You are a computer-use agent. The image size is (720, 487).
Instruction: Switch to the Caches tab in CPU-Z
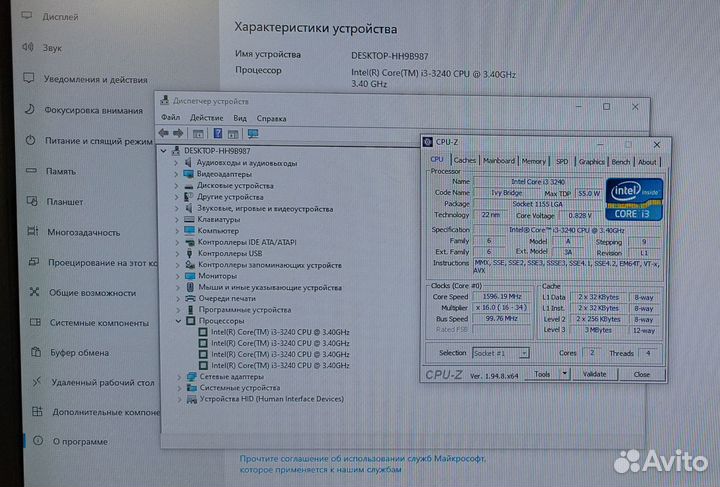coord(464,160)
